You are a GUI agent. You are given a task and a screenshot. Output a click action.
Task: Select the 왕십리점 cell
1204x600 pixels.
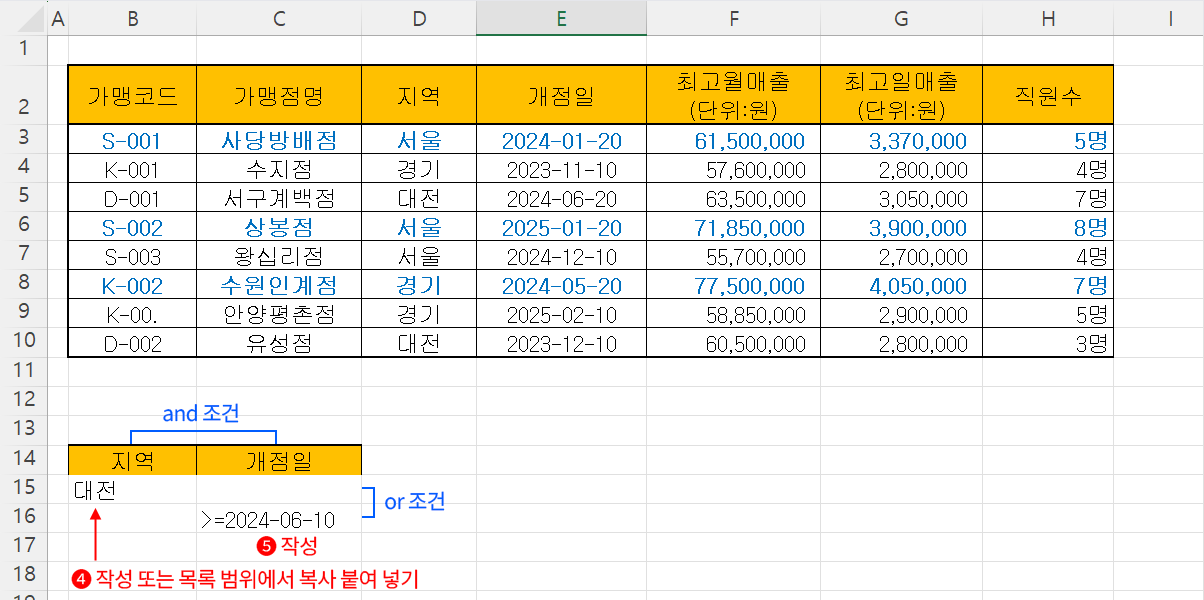click(279, 255)
